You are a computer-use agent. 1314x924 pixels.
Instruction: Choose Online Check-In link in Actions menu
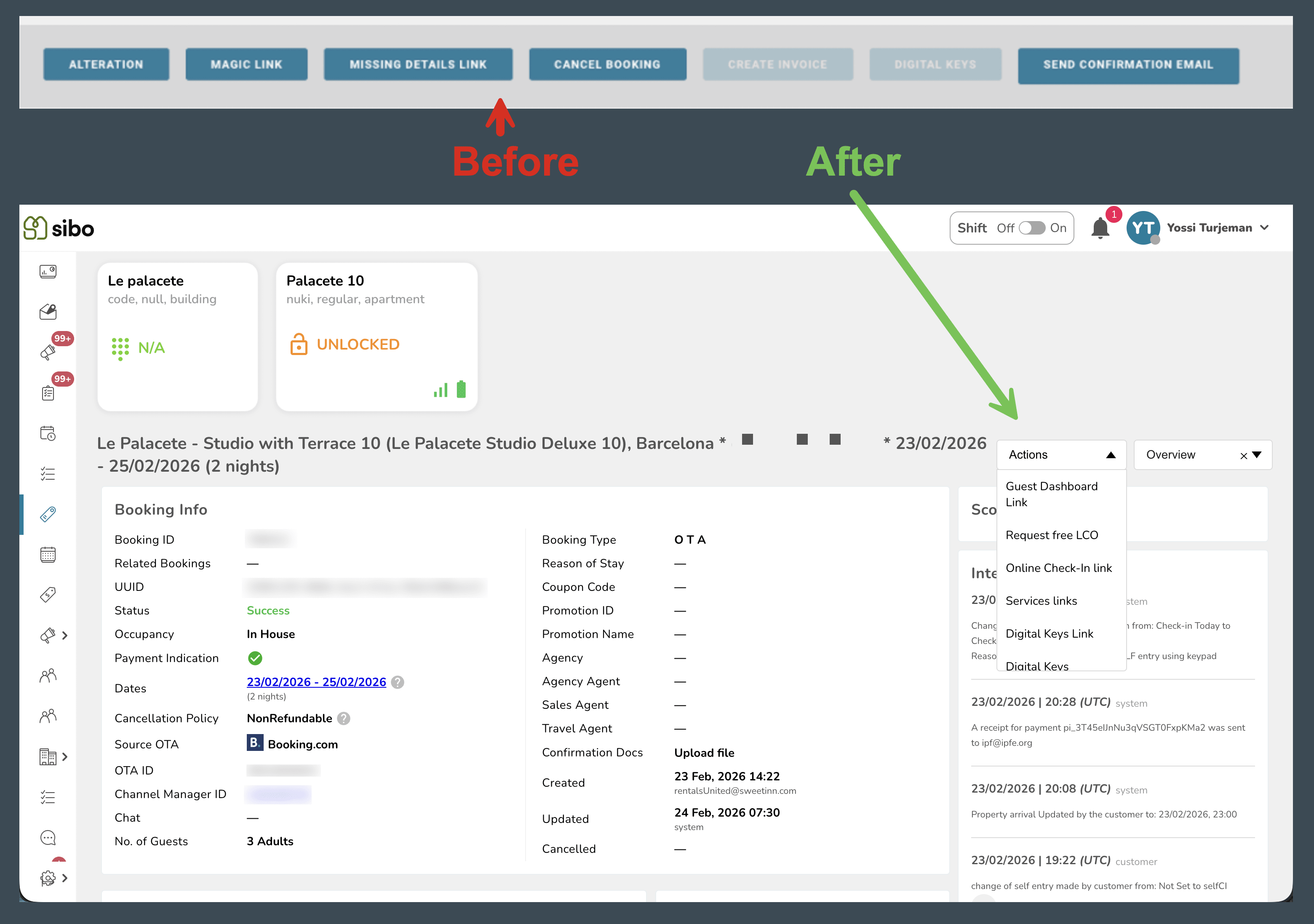pos(1059,568)
